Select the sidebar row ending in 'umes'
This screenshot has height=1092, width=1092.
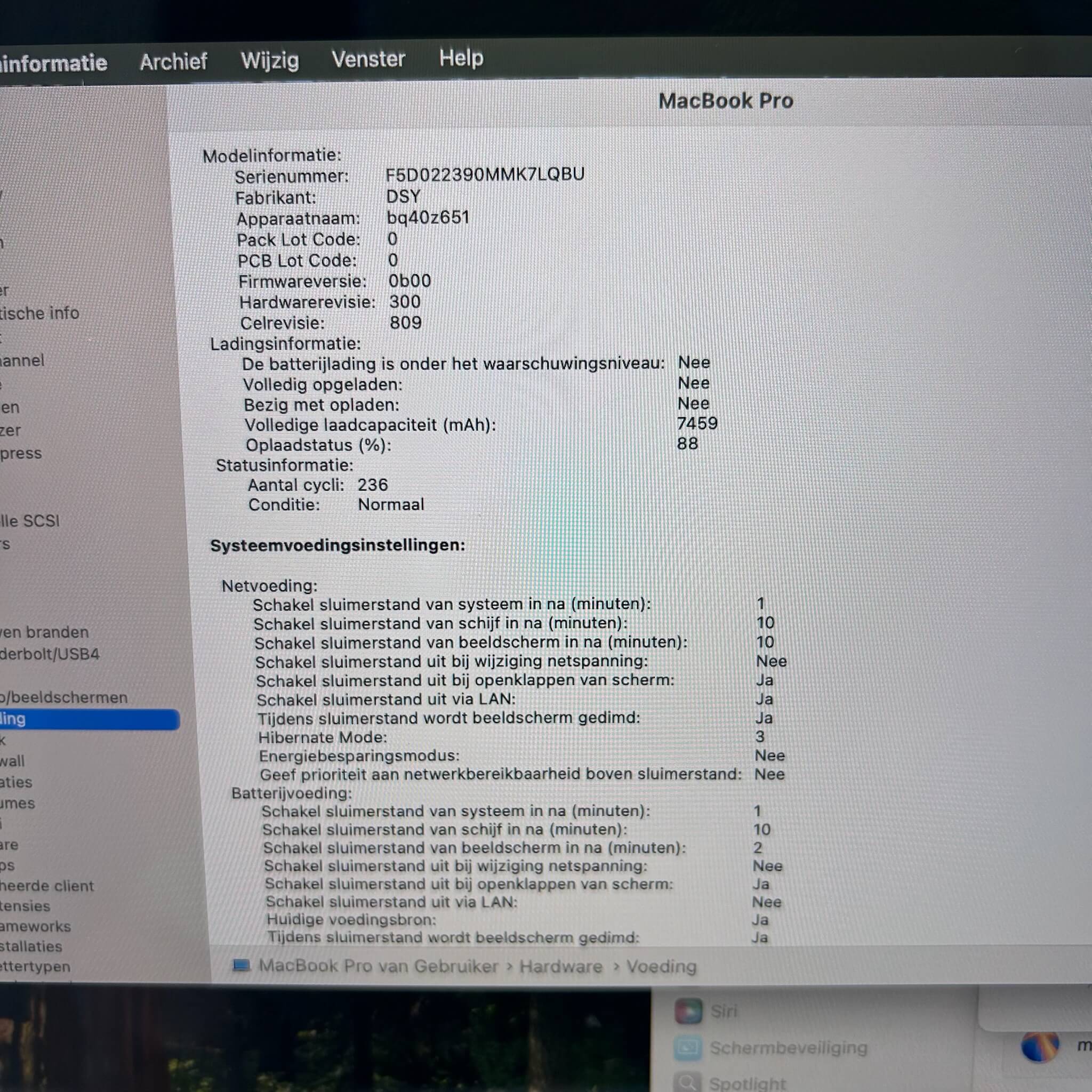tap(18, 803)
